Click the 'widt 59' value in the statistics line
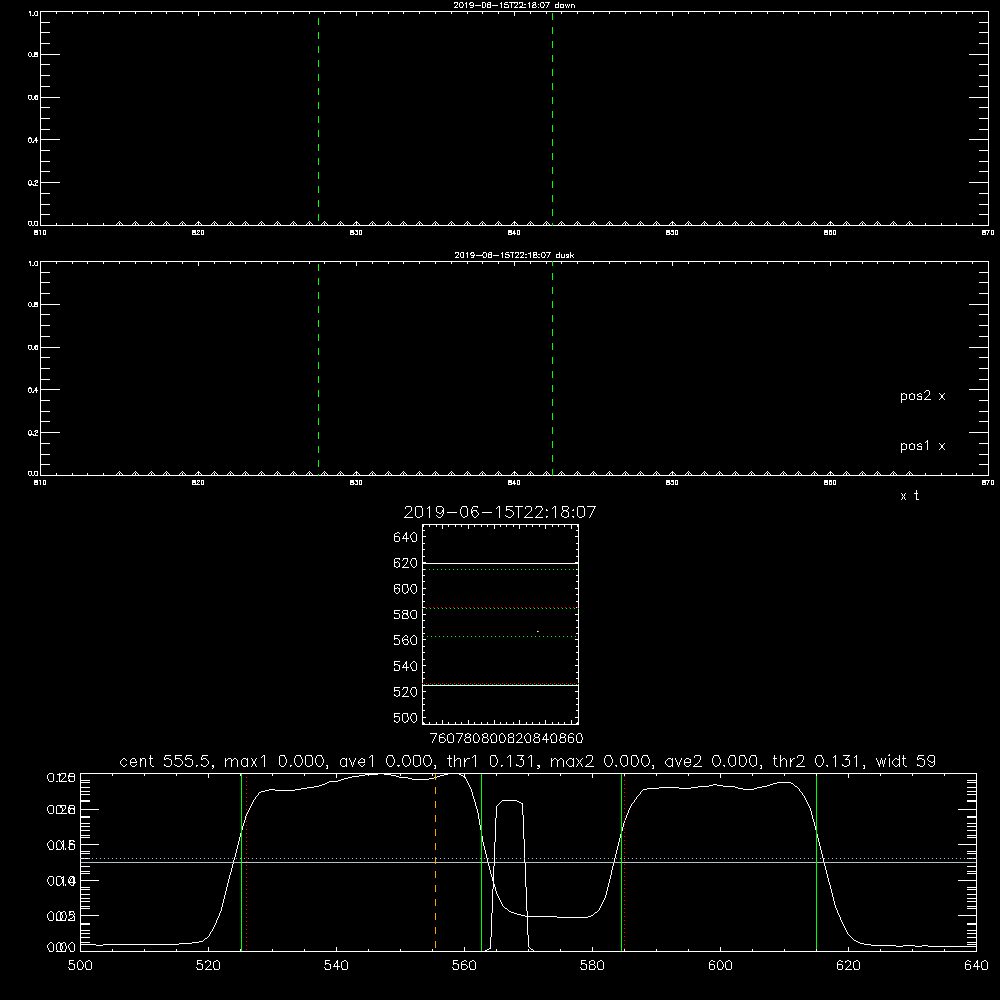This screenshot has width=1000, height=1000. click(906, 761)
